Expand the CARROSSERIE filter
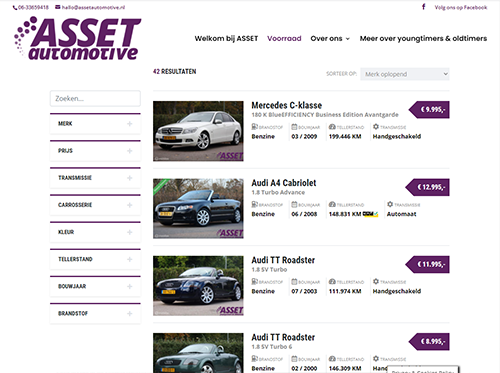Viewport: 500px width, 373px height. point(95,205)
